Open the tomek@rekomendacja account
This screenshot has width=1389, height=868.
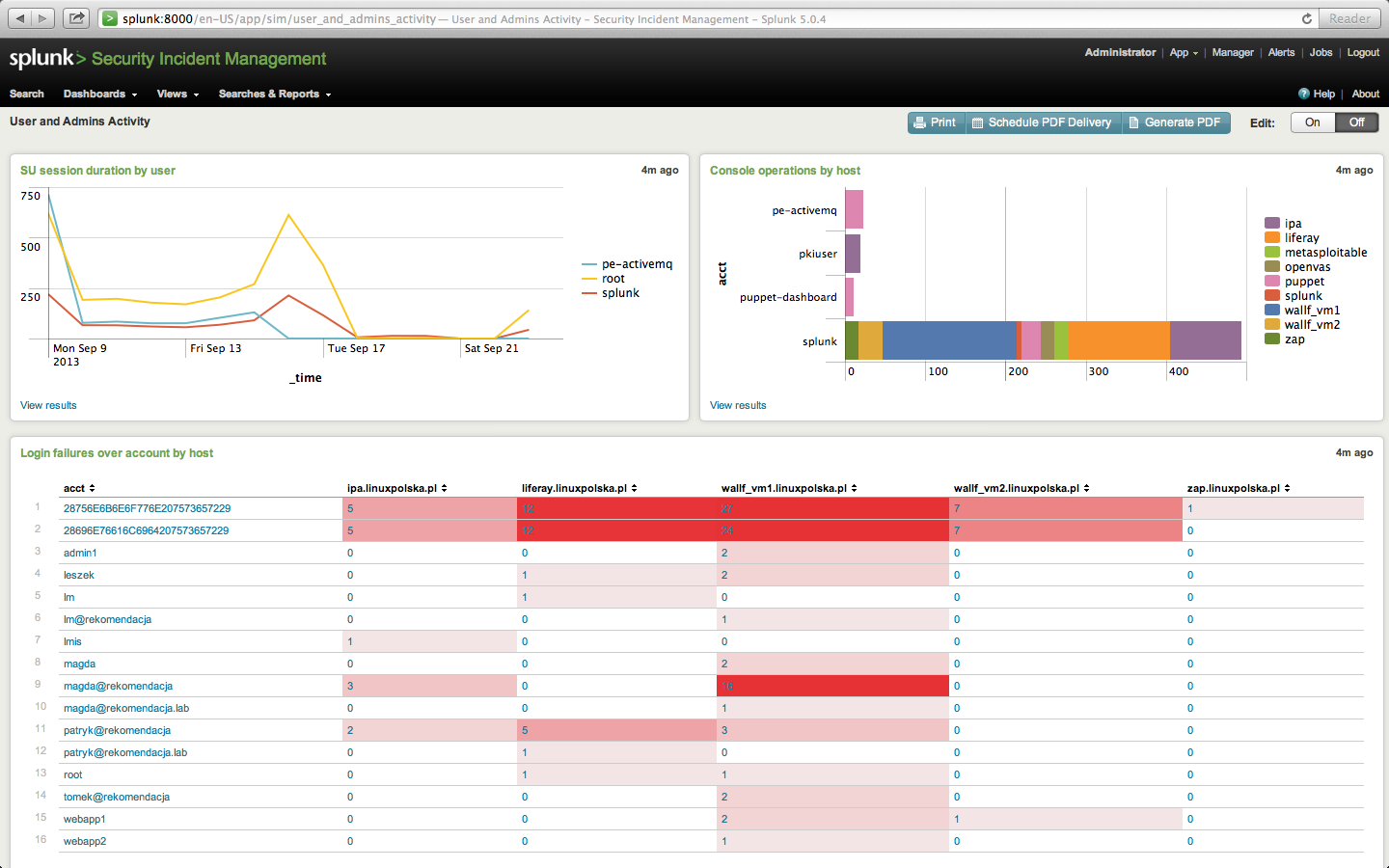click(117, 797)
